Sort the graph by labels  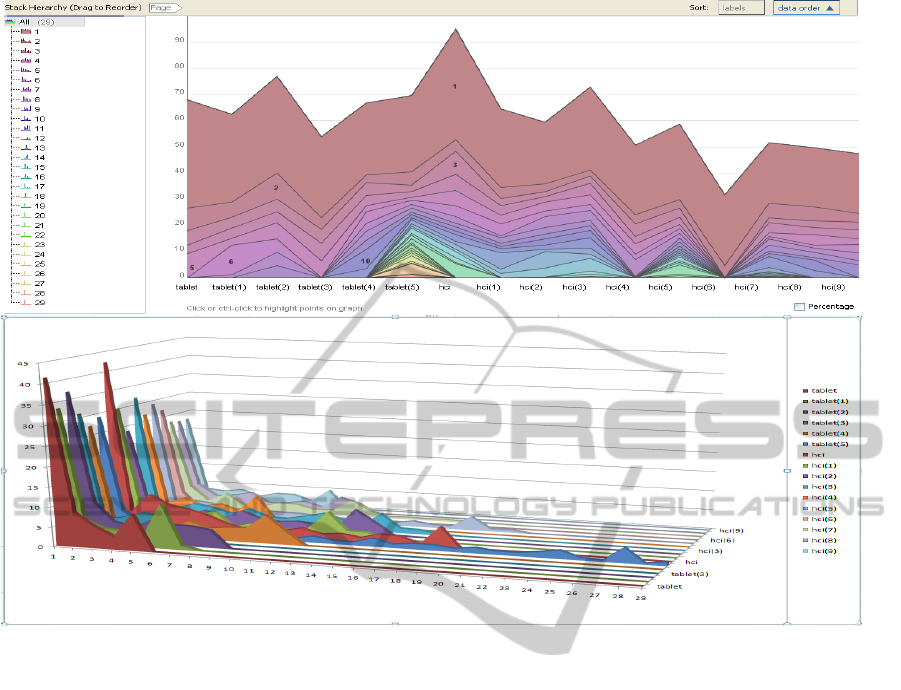pos(741,8)
